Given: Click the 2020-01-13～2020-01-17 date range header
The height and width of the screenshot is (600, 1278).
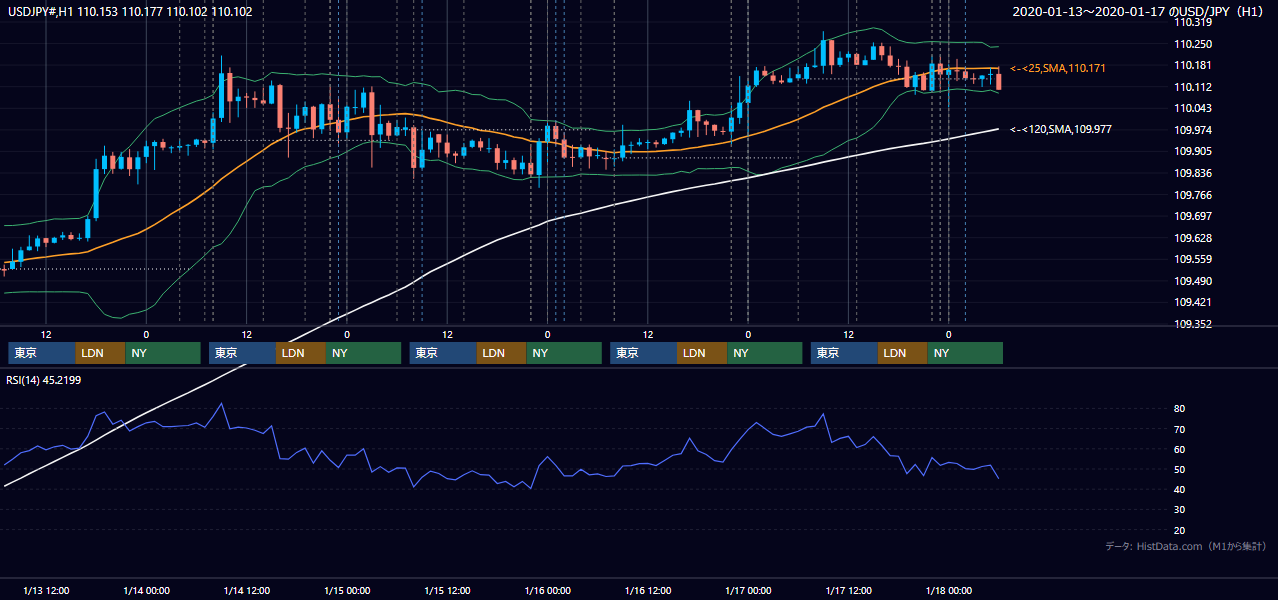Looking at the screenshot, I should click(1137, 12).
